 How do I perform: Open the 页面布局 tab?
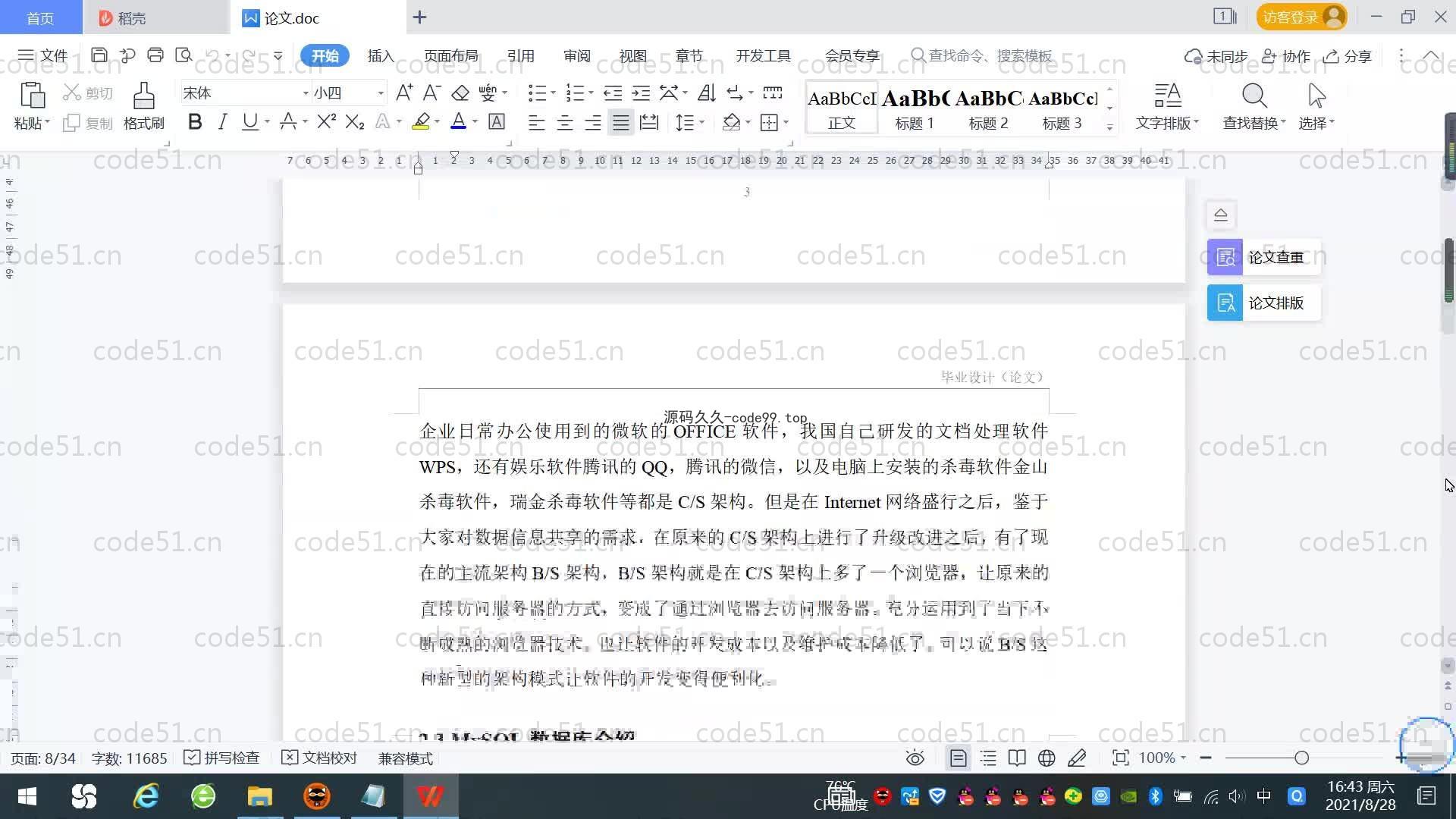(x=450, y=56)
